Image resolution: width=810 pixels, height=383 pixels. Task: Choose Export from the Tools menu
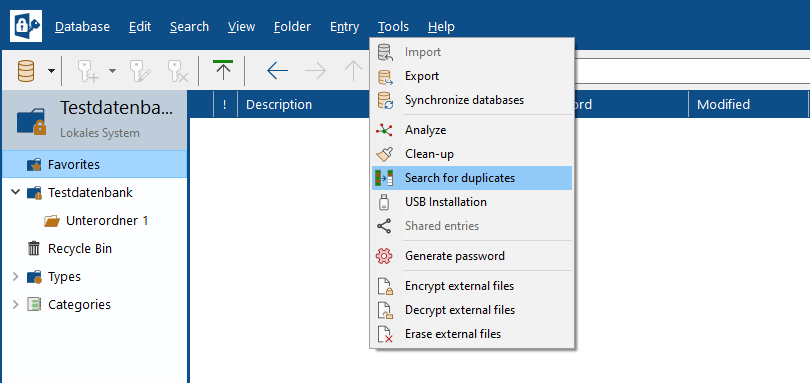pyautogui.click(x=472, y=76)
